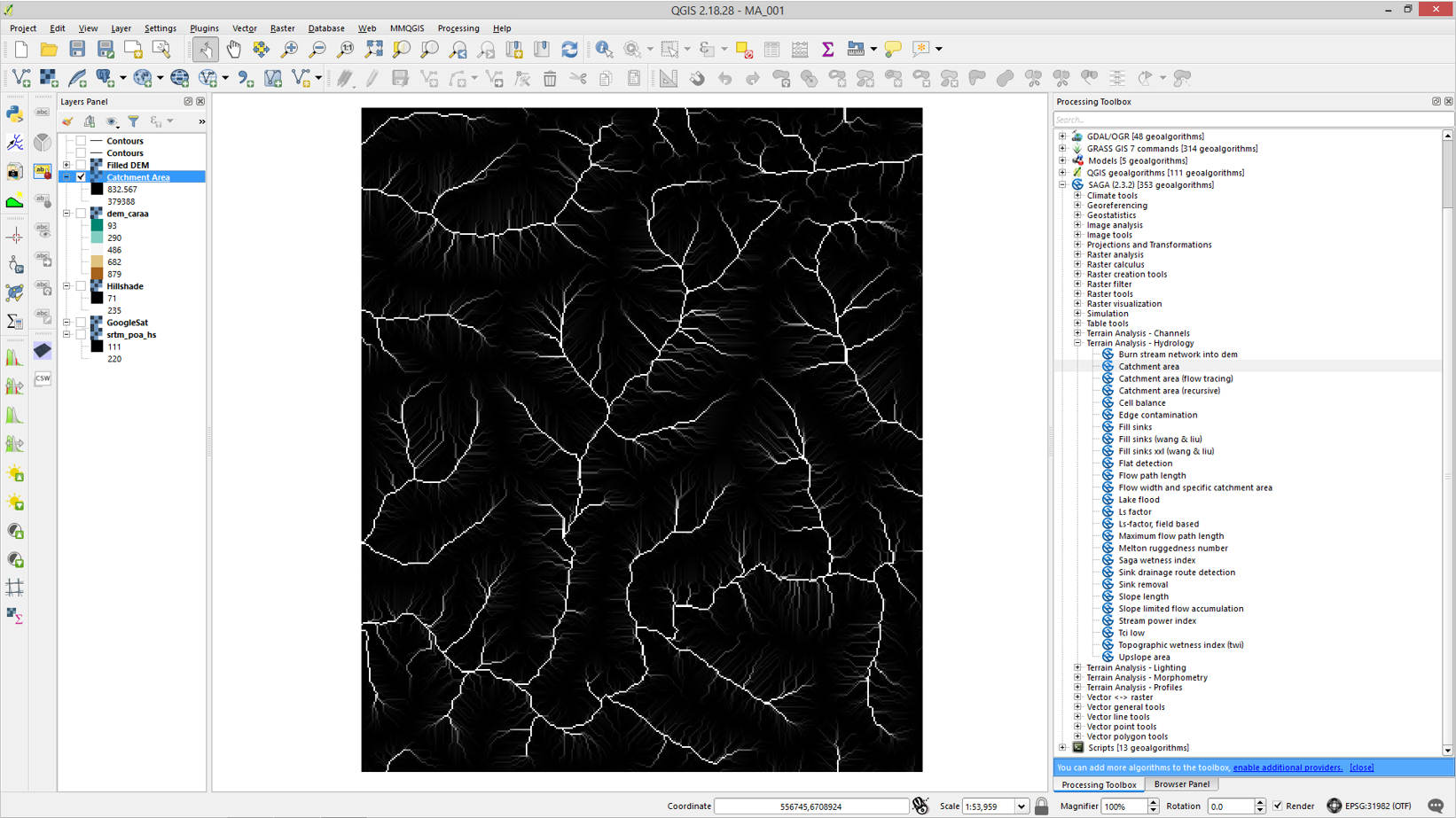Select the Identify Features tool
The image size is (1456, 818).
click(604, 50)
